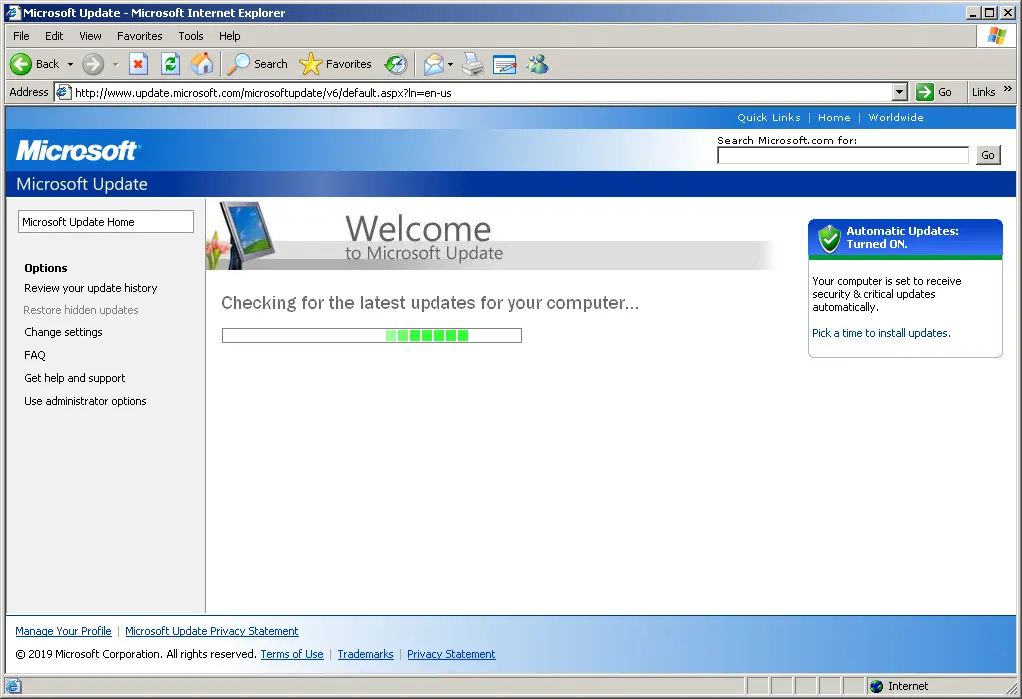
Task: Click the IE icon in title bar
Action: point(13,12)
